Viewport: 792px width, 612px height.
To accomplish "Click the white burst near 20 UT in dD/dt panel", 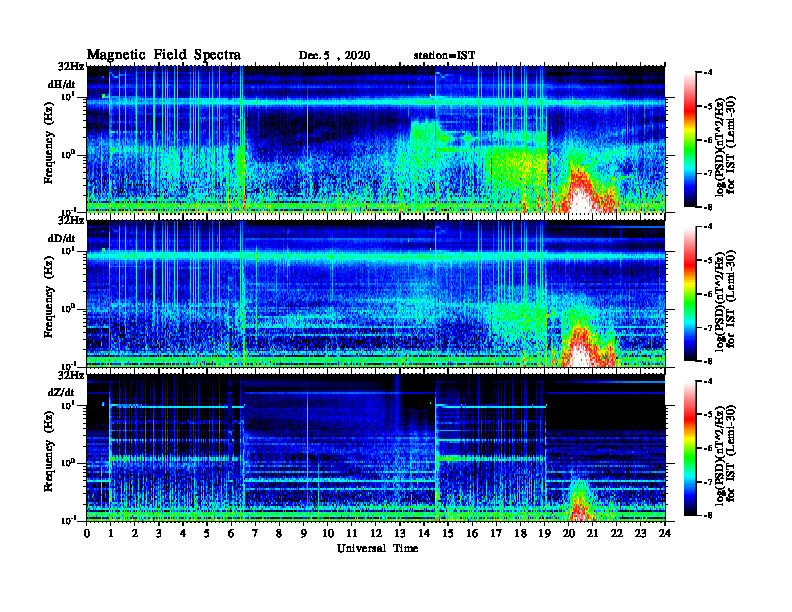I will pos(580,353).
